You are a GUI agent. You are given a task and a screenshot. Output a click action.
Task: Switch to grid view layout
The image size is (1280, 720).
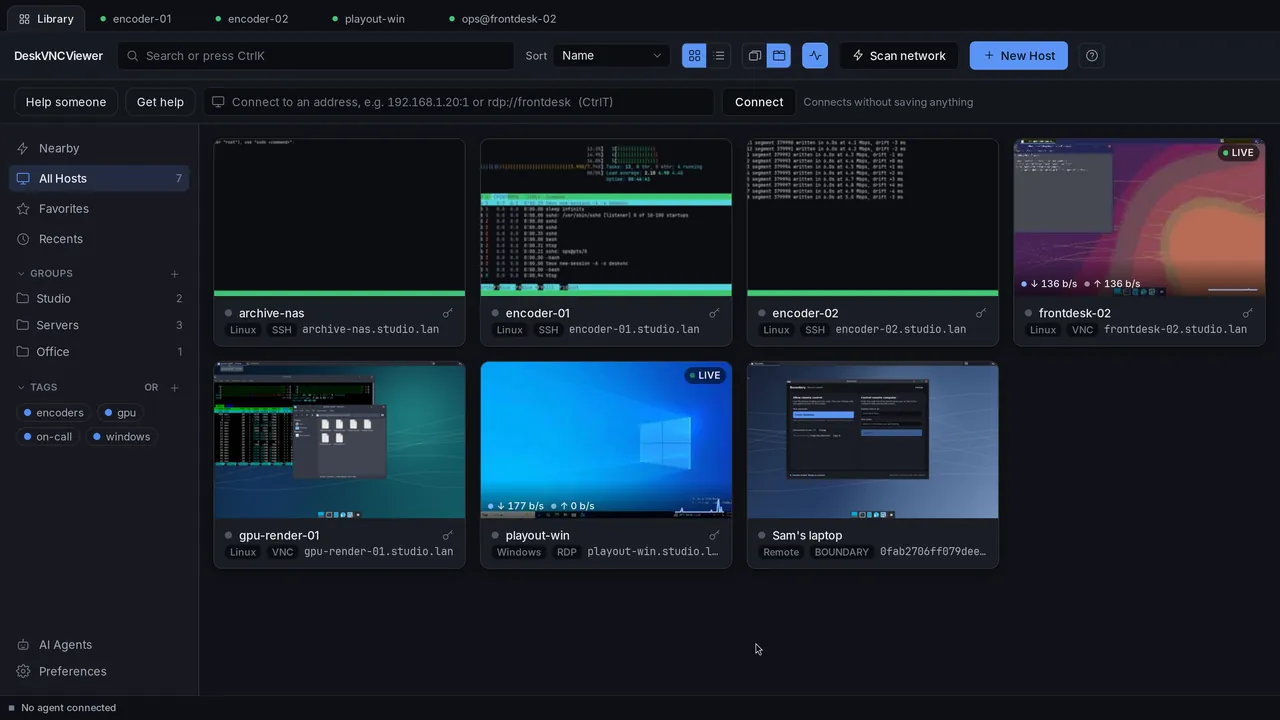694,56
